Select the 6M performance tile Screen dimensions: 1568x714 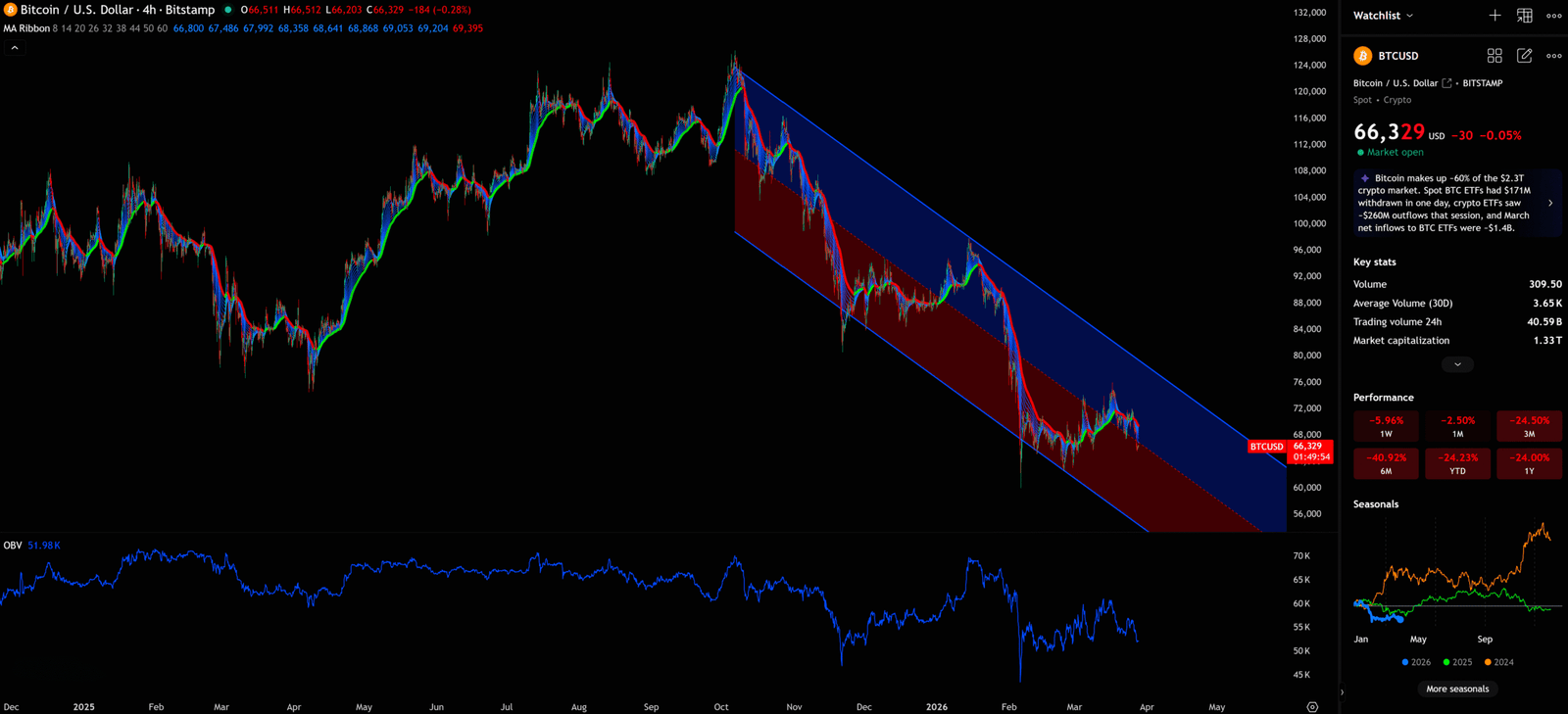tap(1386, 463)
